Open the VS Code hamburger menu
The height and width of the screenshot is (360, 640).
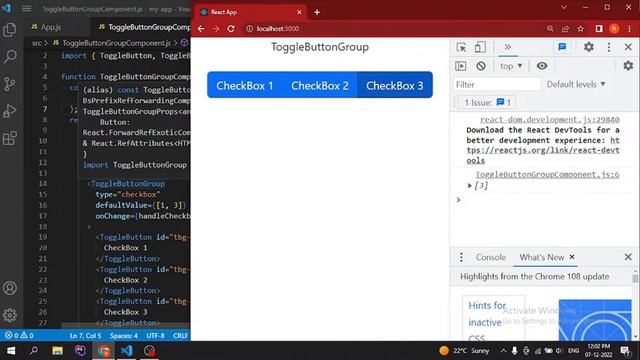click(27, 9)
